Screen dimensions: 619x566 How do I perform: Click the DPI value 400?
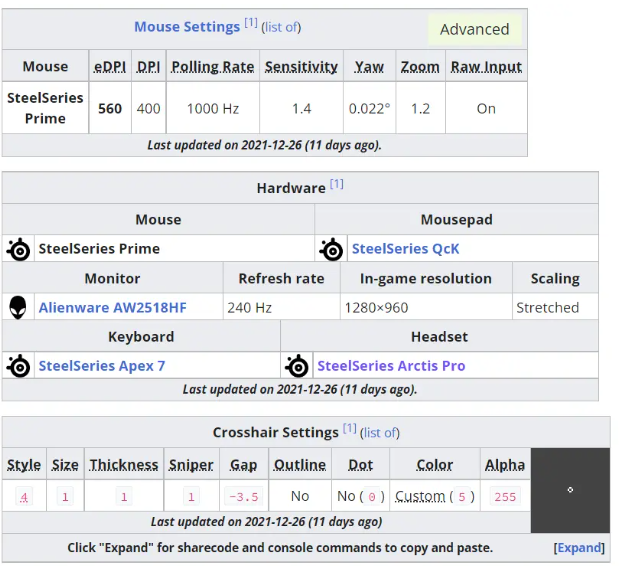point(148,109)
